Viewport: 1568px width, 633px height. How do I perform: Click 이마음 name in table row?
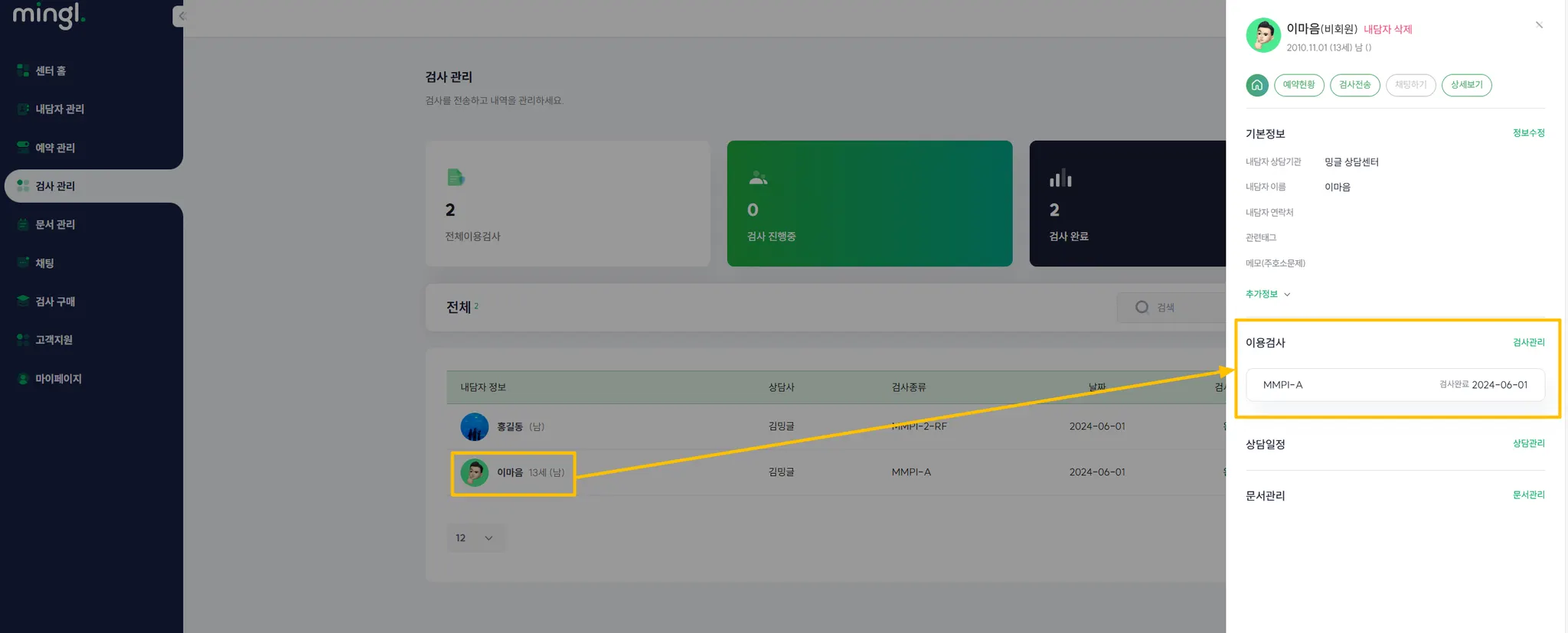click(510, 472)
